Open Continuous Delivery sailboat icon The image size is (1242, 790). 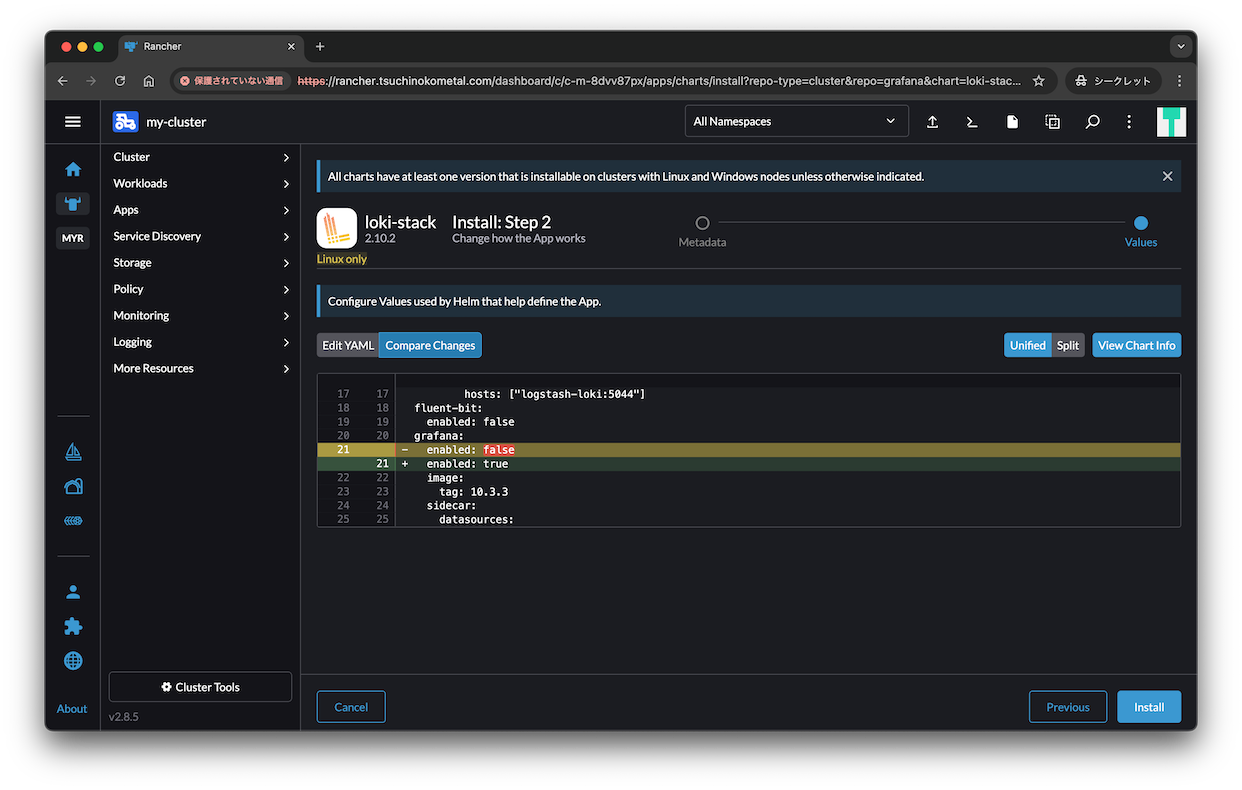pyautogui.click(x=73, y=452)
